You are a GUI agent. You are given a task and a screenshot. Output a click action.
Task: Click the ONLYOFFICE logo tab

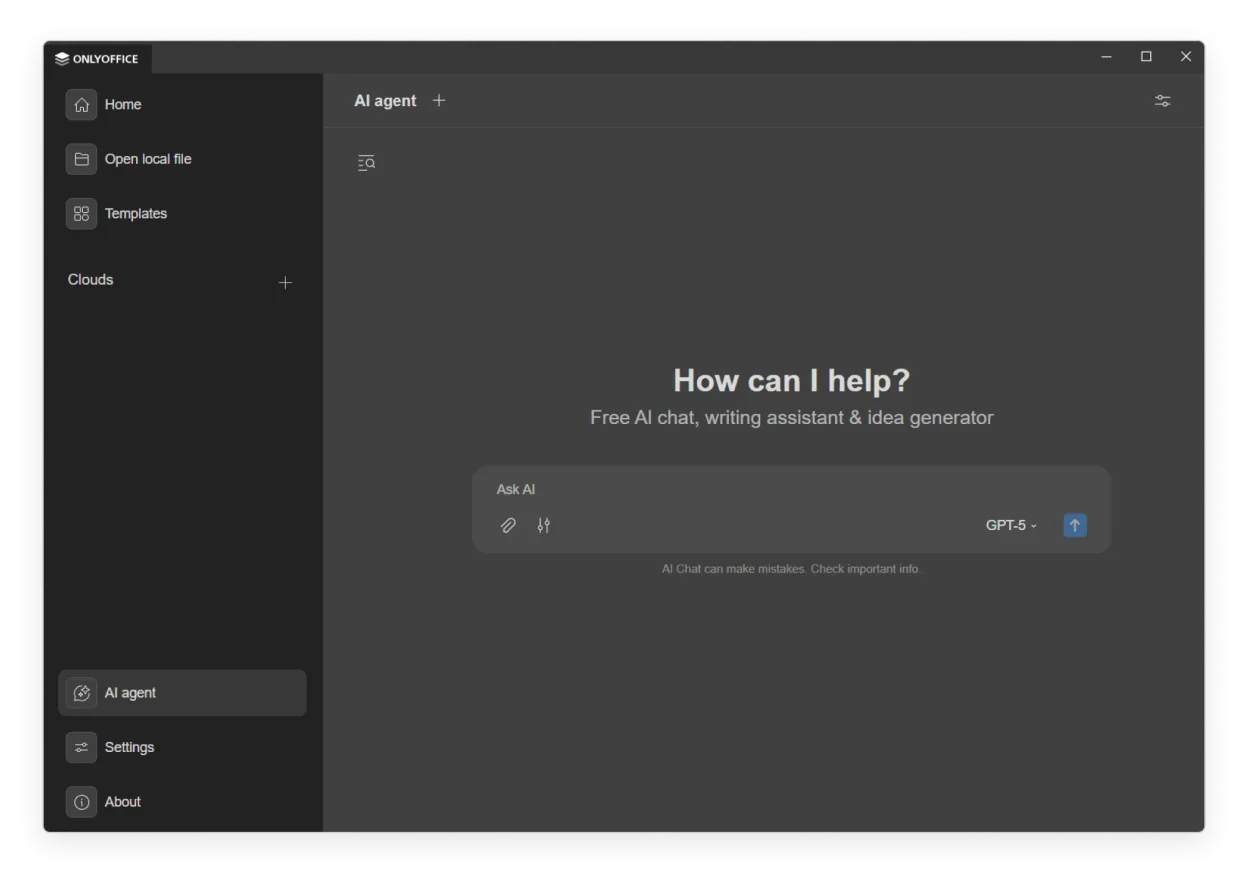98,58
